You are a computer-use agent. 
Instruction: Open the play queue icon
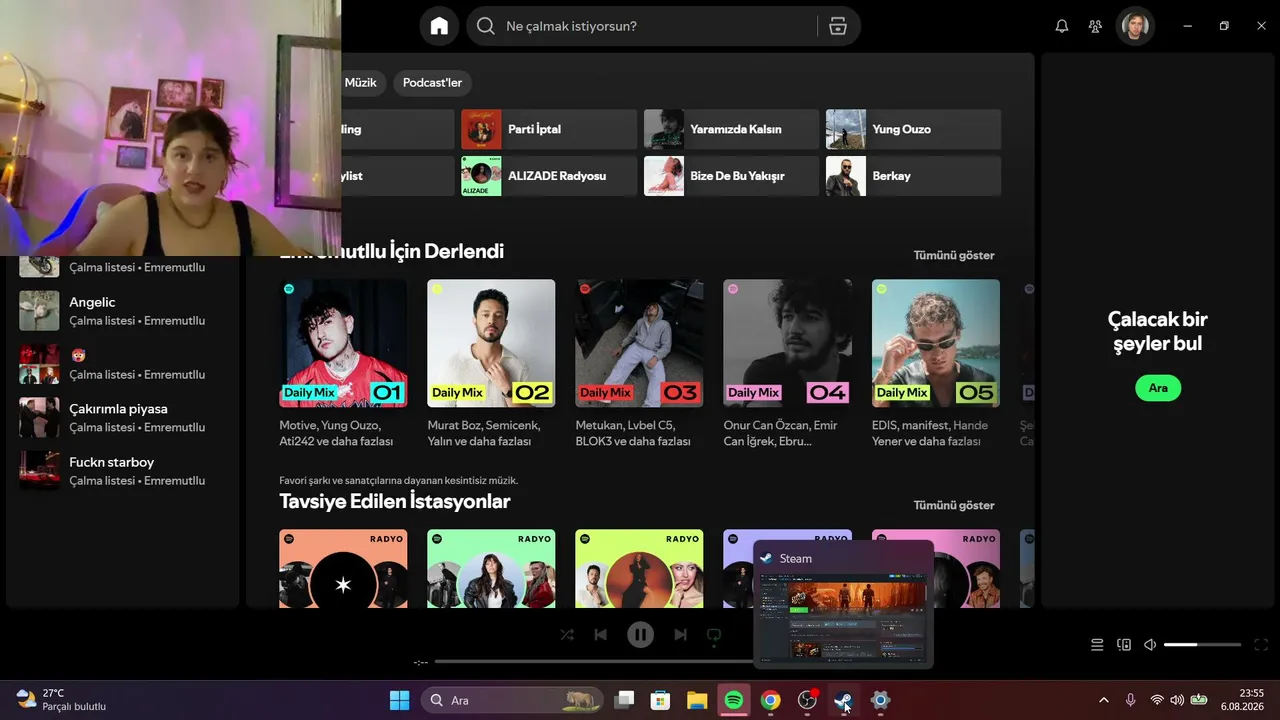coord(1097,645)
